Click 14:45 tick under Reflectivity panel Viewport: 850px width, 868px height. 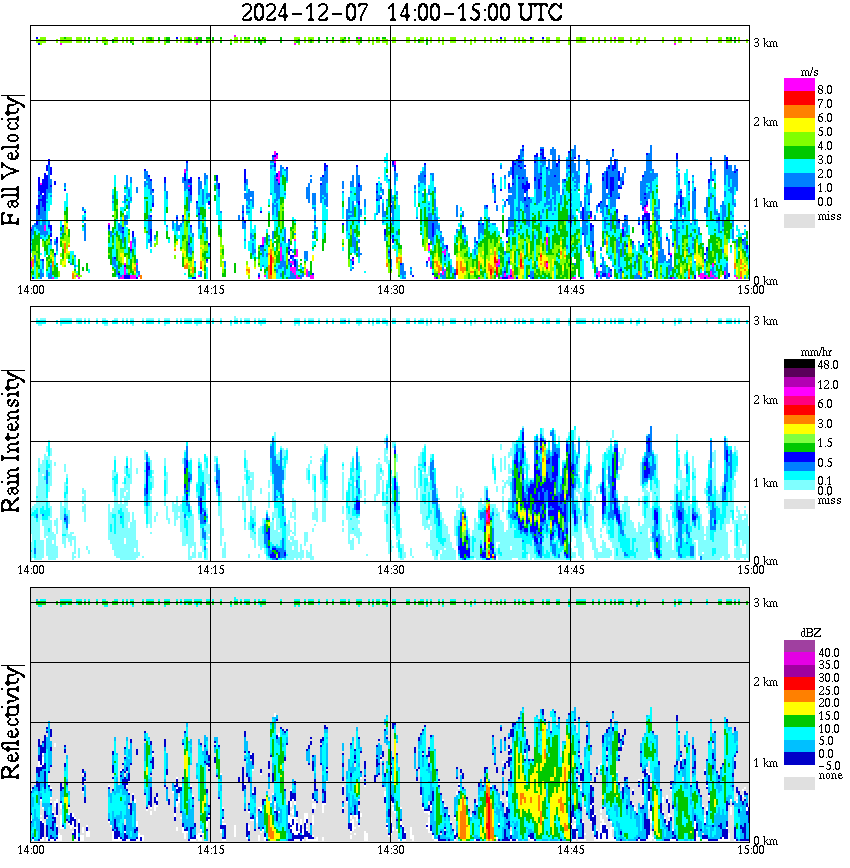point(570,850)
